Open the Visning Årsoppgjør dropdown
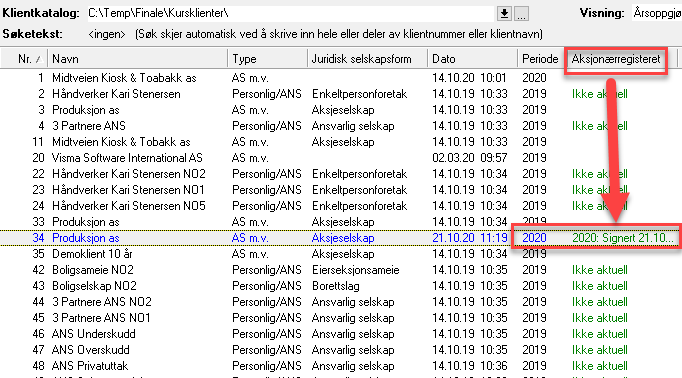Screen dimensions: 682x378 657,13
